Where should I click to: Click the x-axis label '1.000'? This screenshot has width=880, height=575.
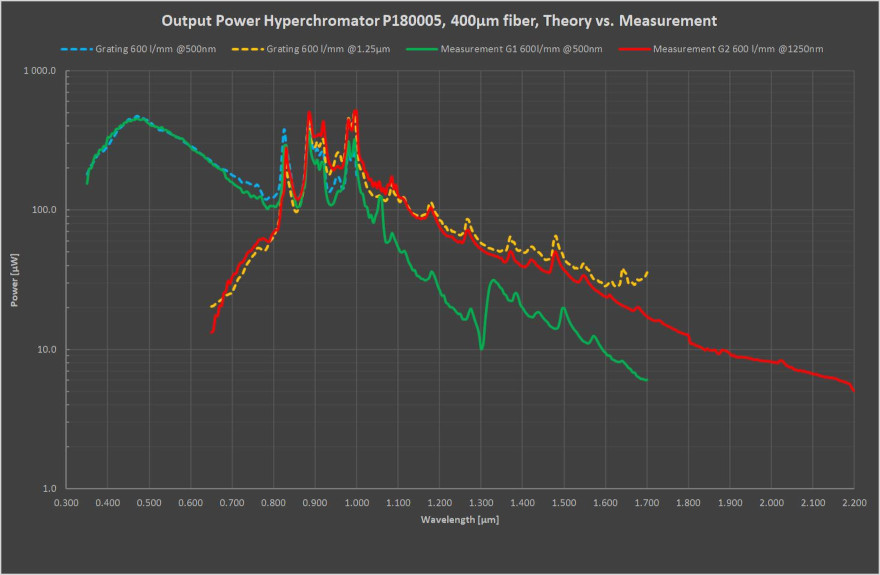[356, 503]
